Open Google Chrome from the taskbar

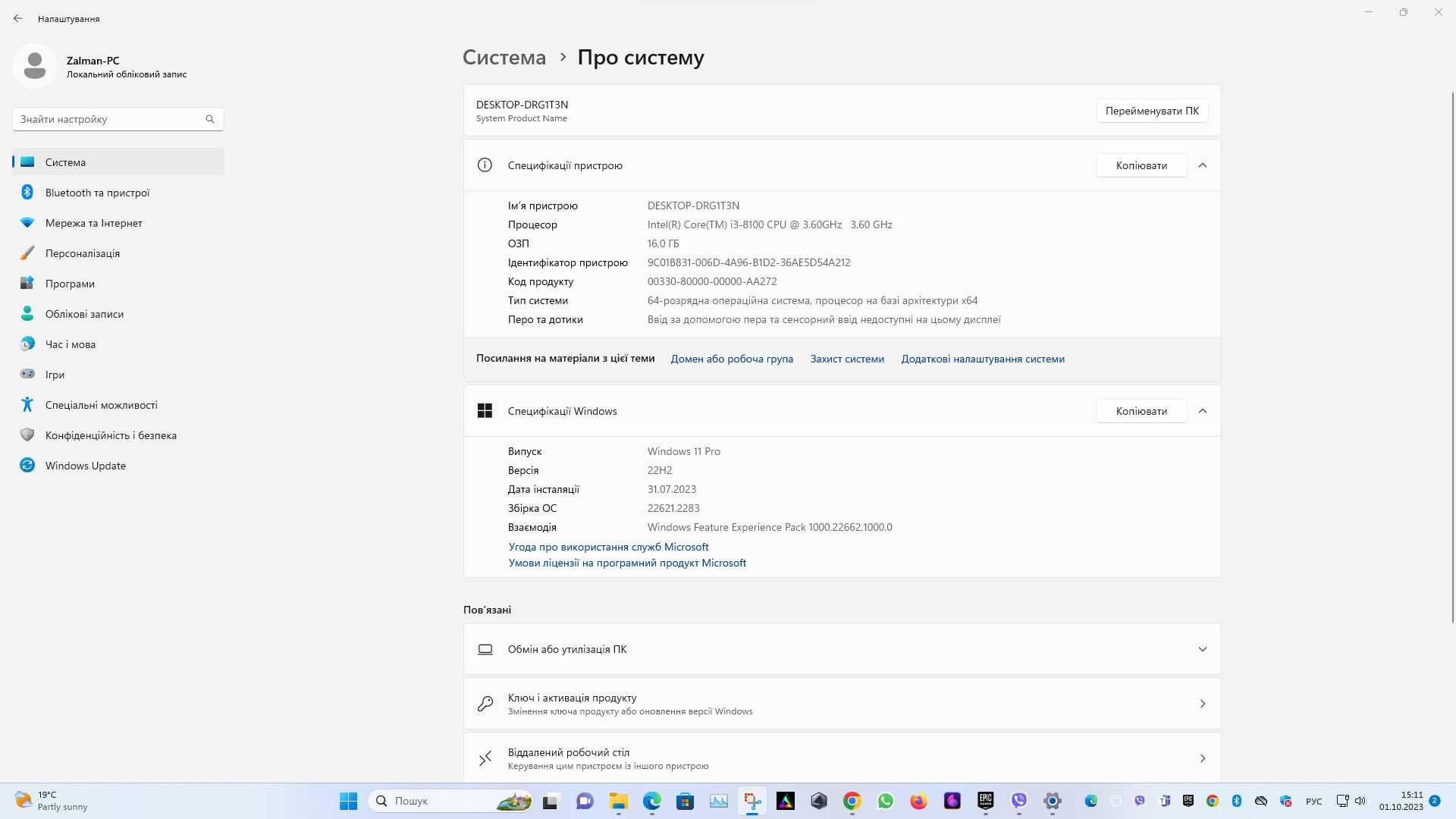tap(852, 801)
